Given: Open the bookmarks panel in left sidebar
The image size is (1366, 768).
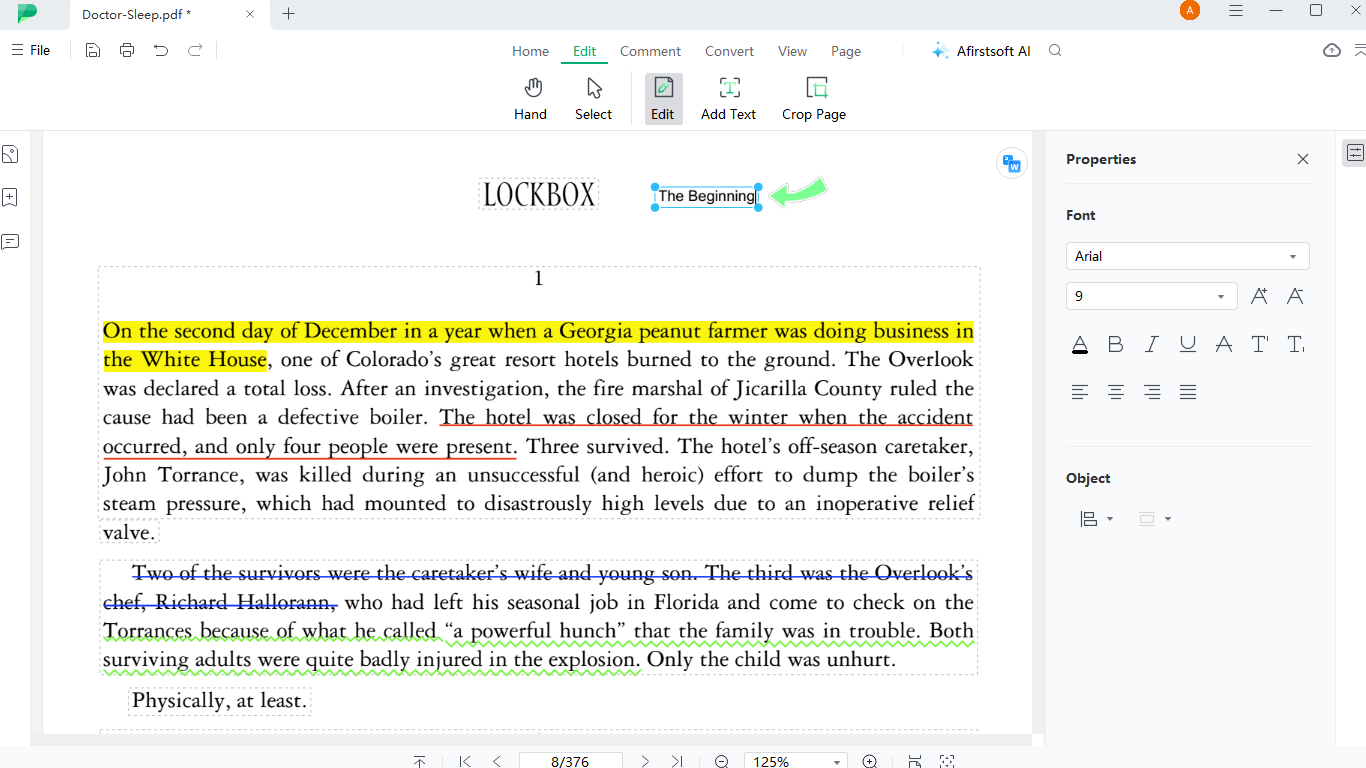Looking at the screenshot, I should click(x=10, y=197).
